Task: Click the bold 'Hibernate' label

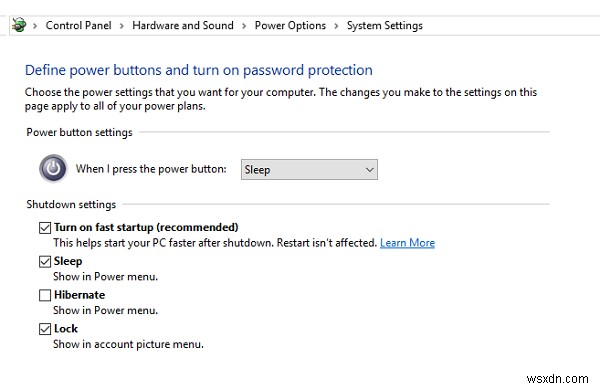Action: pyautogui.click(x=80, y=295)
